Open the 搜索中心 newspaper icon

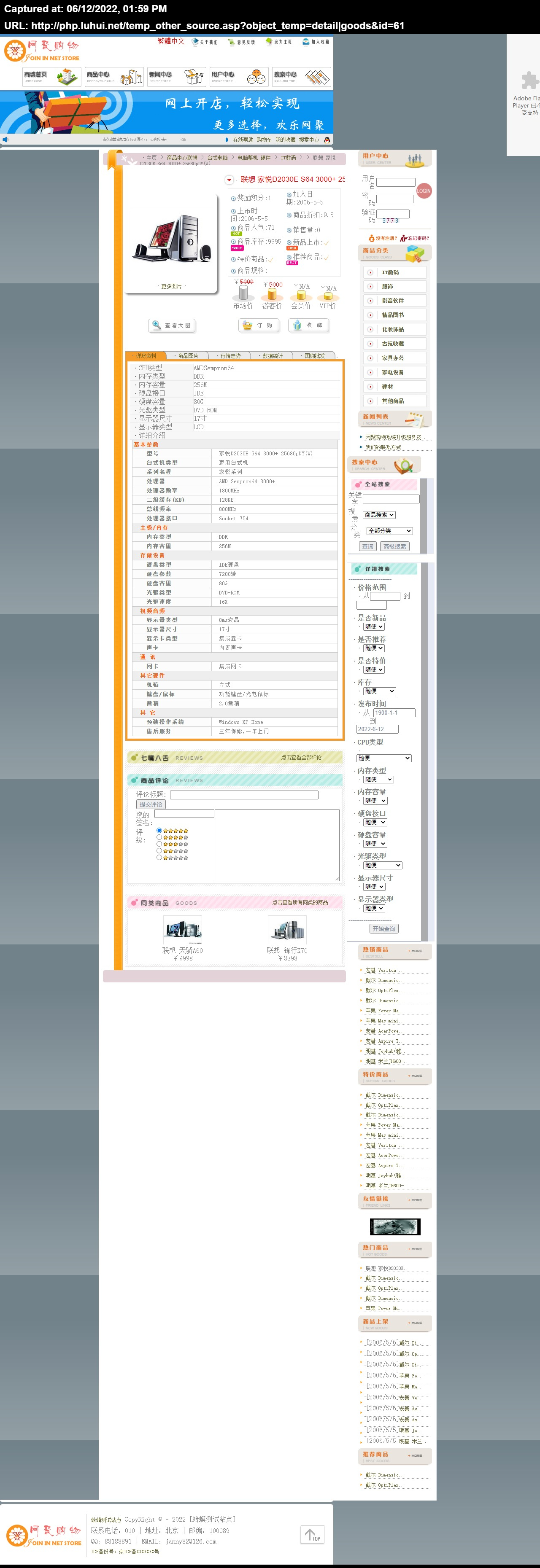(x=317, y=77)
